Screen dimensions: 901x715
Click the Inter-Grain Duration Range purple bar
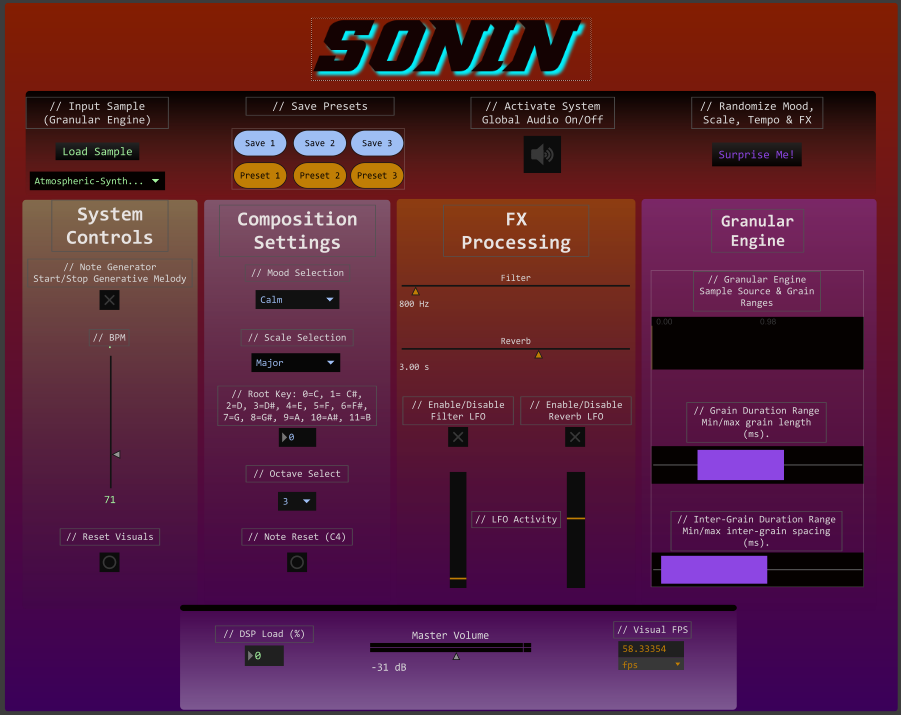tap(714, 570)
